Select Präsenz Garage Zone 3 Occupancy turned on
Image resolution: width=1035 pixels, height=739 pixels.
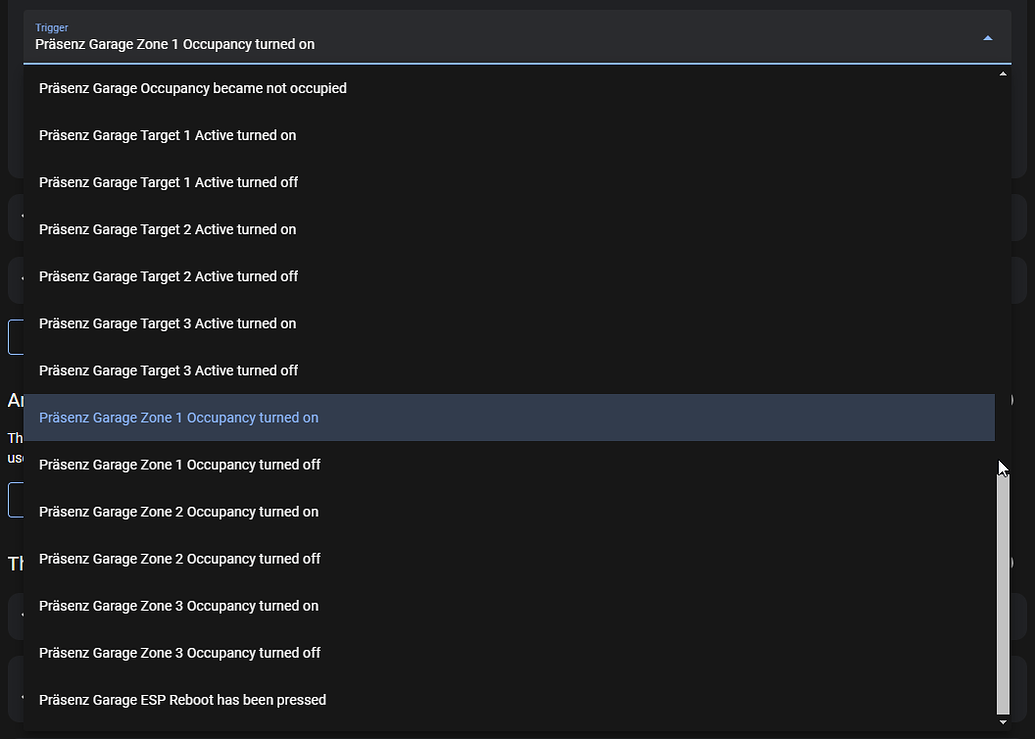178,605
